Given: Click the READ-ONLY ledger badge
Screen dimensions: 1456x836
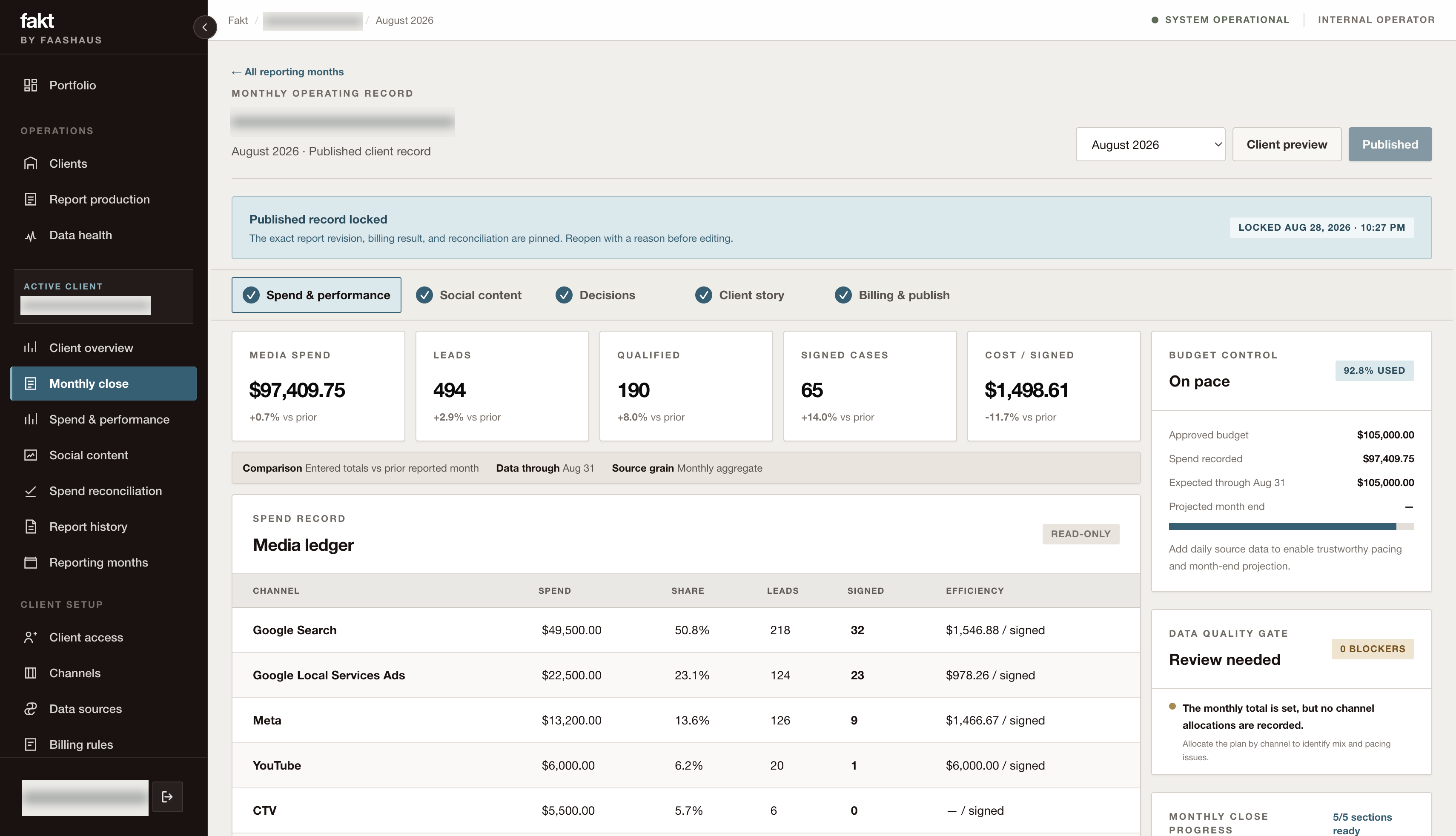Looking at the screenshot, I should [1081, 534].
